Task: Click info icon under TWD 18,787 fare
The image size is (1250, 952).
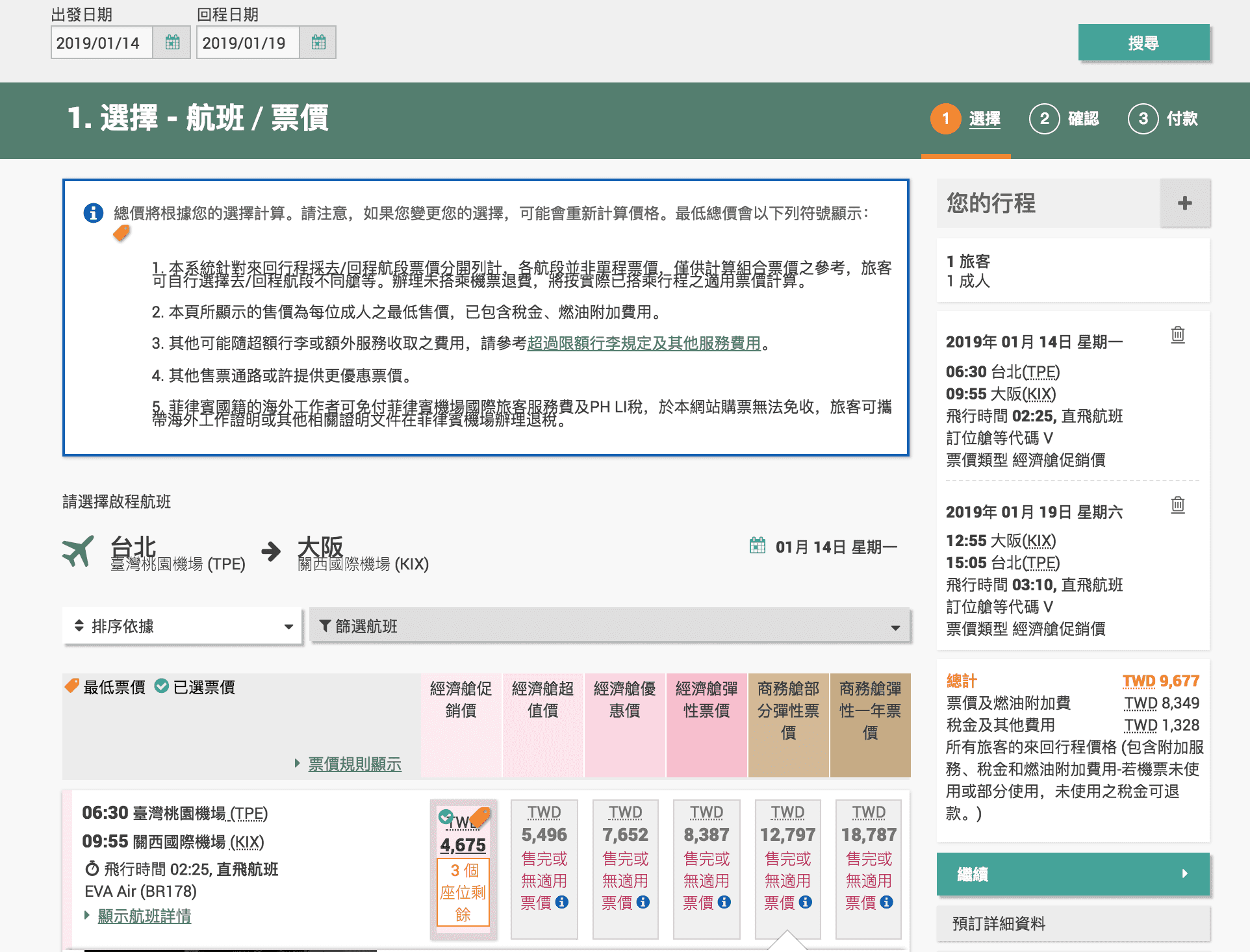Action: (887, 902)
